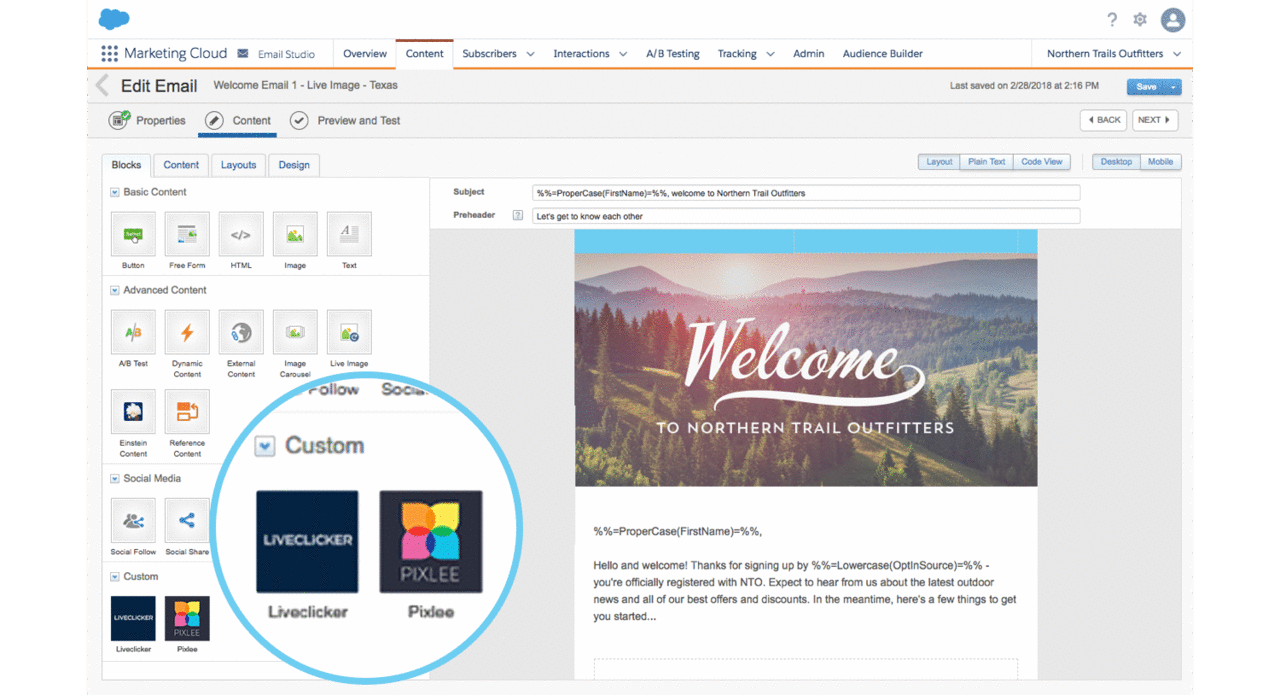Select the Content panel tab
This screenshot has width=1280, height=695.
pos(181,165)
